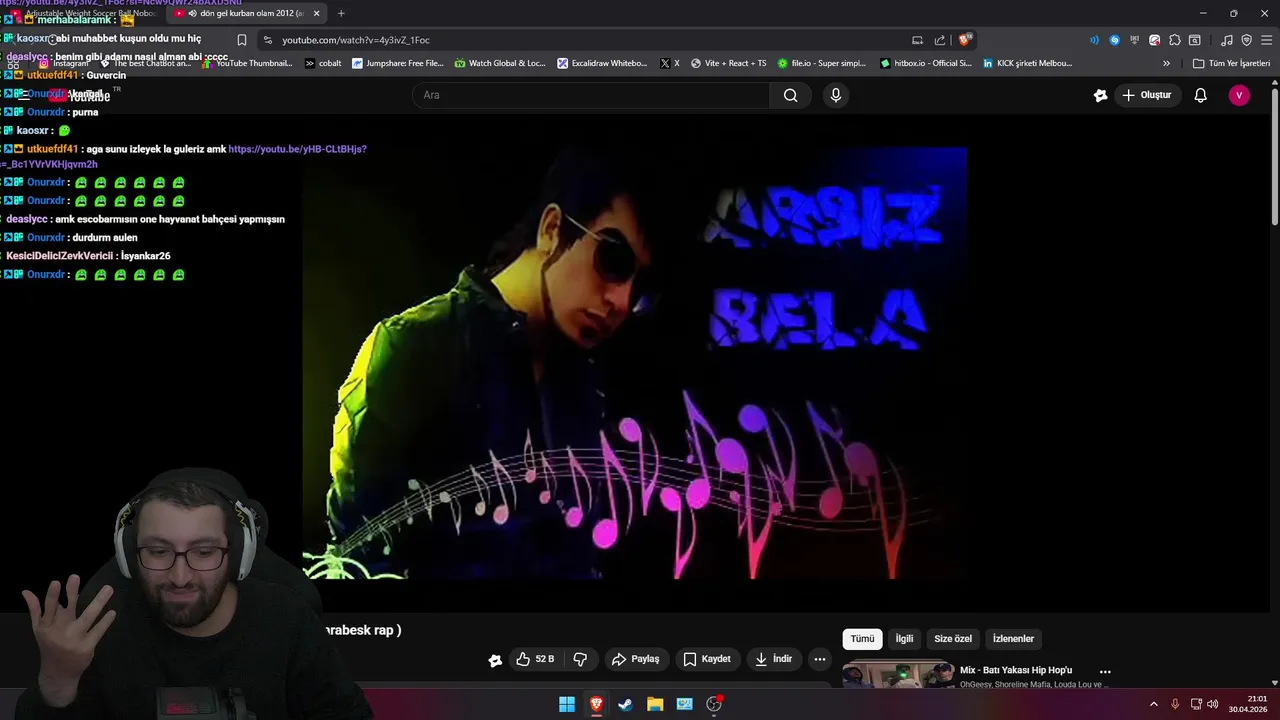Select the İlgili filter chip
Screen dimensions: 1280x720
click(x=904, y=639)
